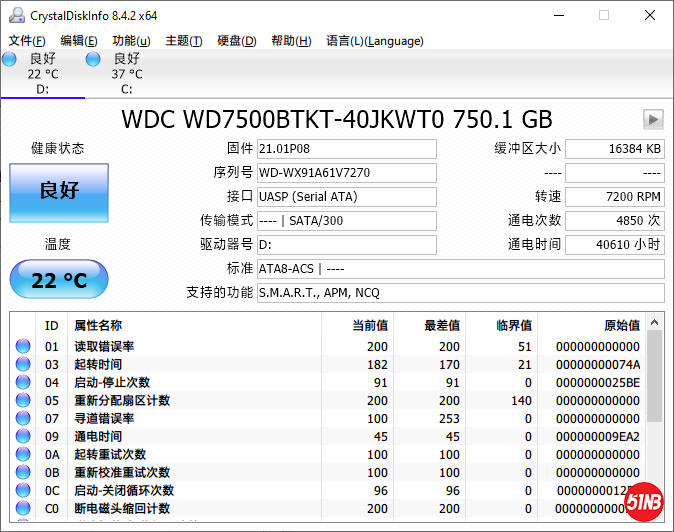Click the serial number field

coord(346,173)
